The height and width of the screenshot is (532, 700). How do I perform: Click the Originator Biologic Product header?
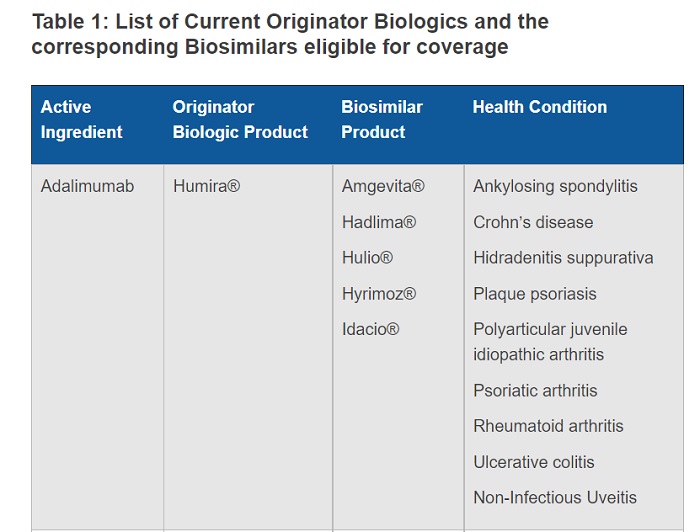pyautogui.click(x=240, y=119)
